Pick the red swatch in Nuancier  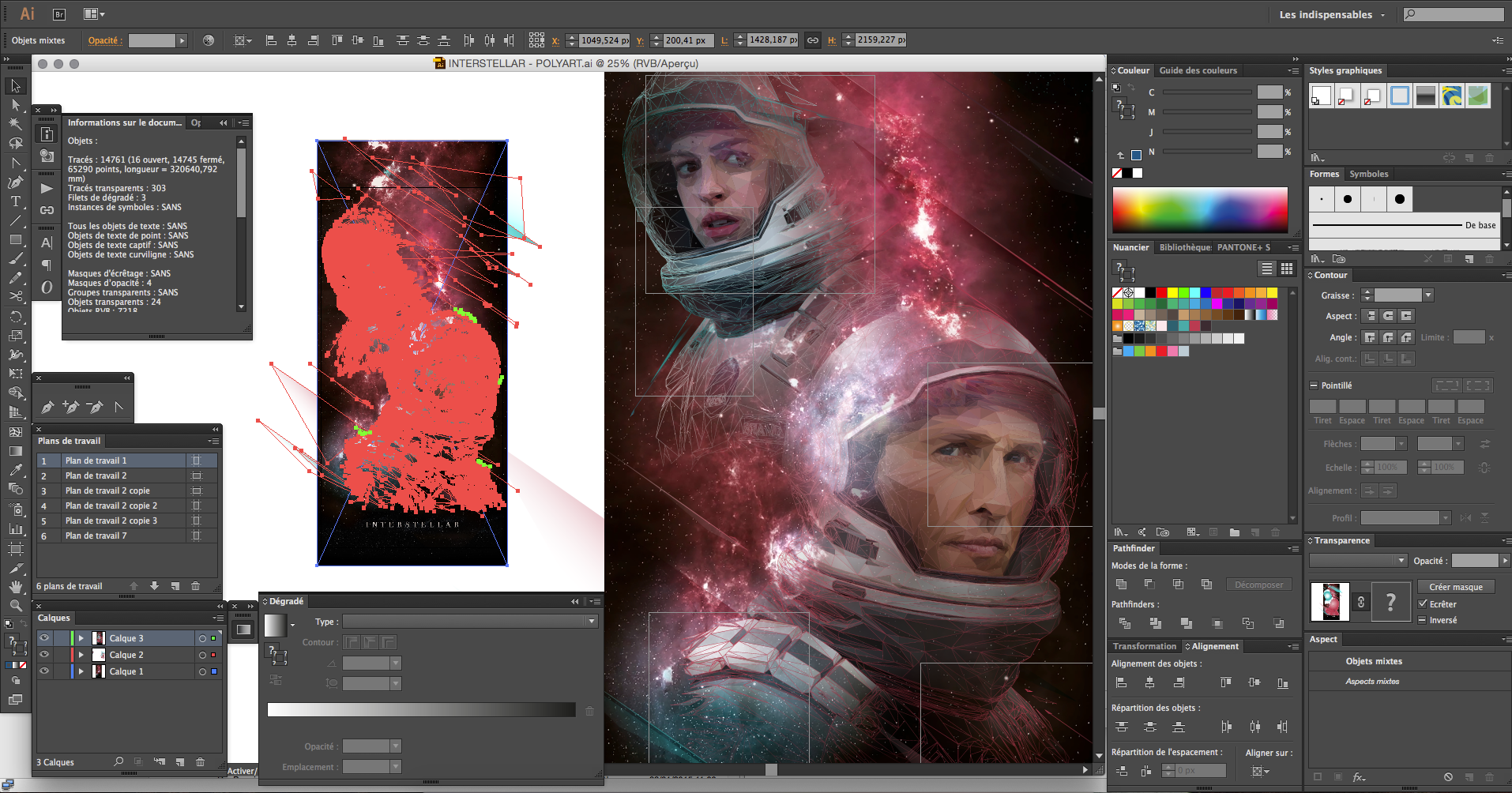click(x=1161, y=293)
